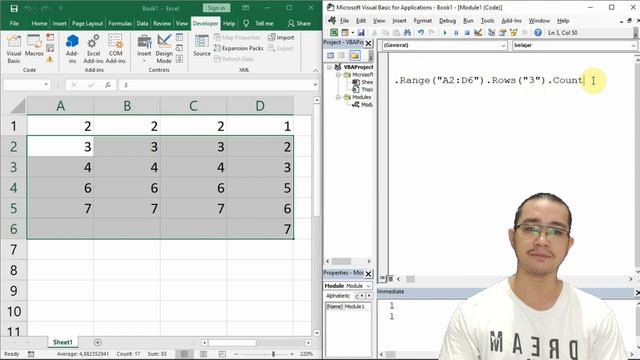The height and width of the screenshot is (360, 640).
Task: Undo last edit in VBA toolbar
Action: (x=420, y=32)
